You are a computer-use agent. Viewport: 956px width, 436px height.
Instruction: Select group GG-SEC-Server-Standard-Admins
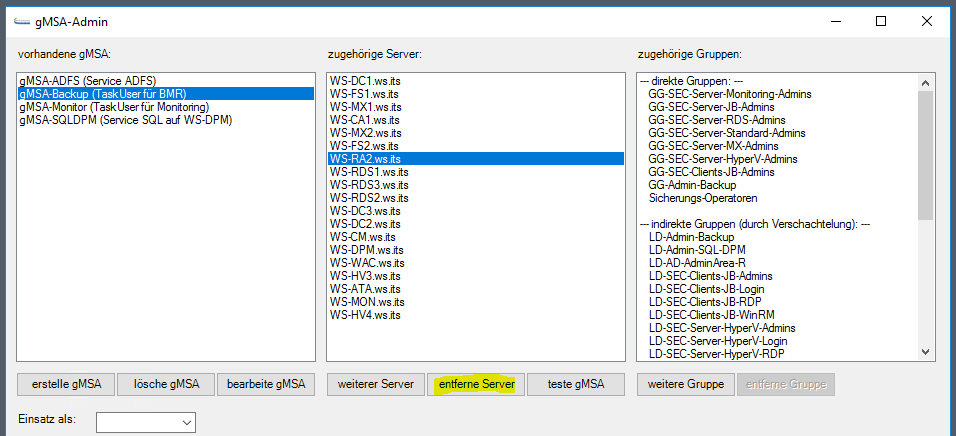tap(727, 133)
